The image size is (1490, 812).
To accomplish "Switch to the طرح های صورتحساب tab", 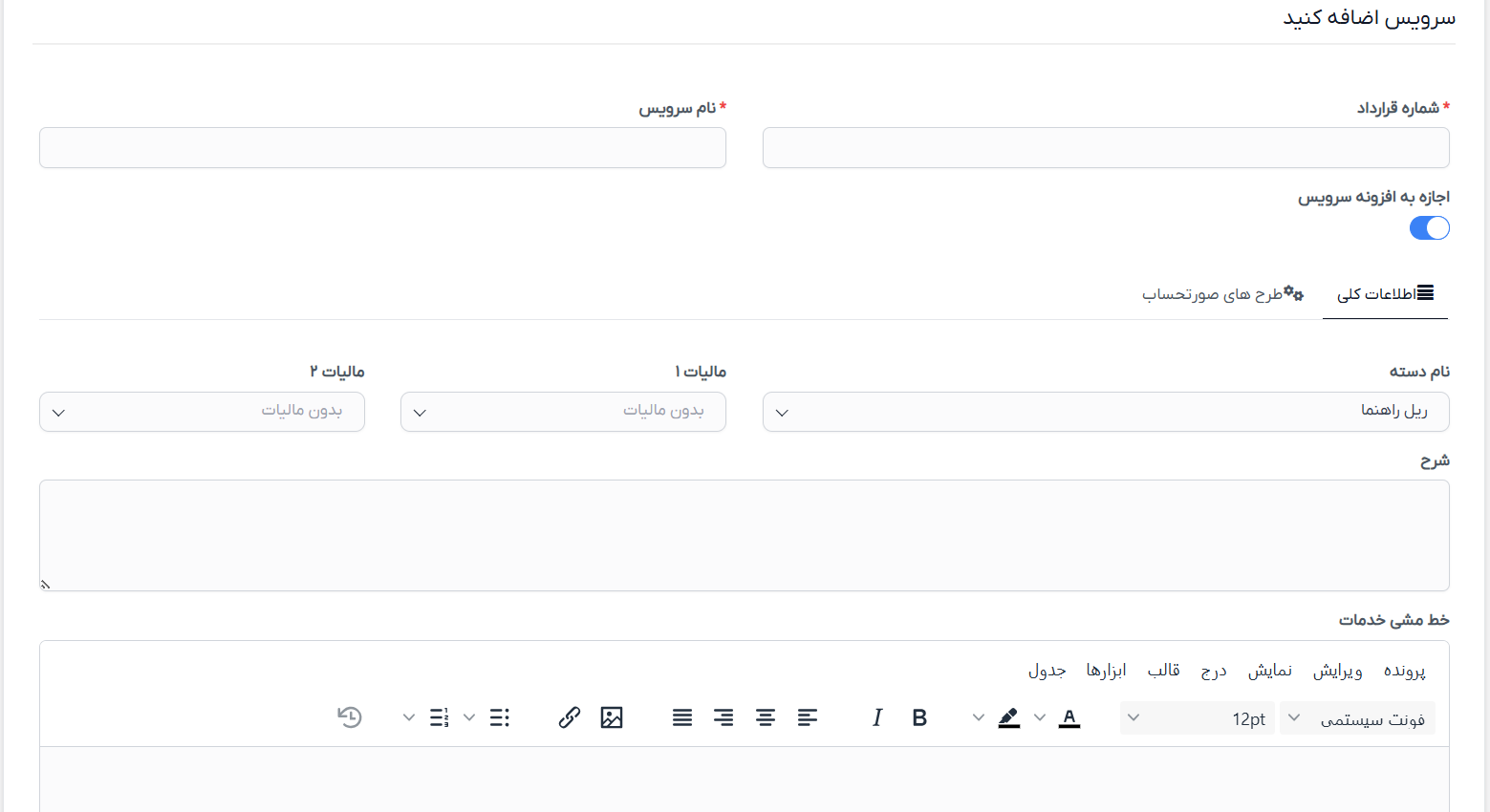I will click(x=1223, y=294).
